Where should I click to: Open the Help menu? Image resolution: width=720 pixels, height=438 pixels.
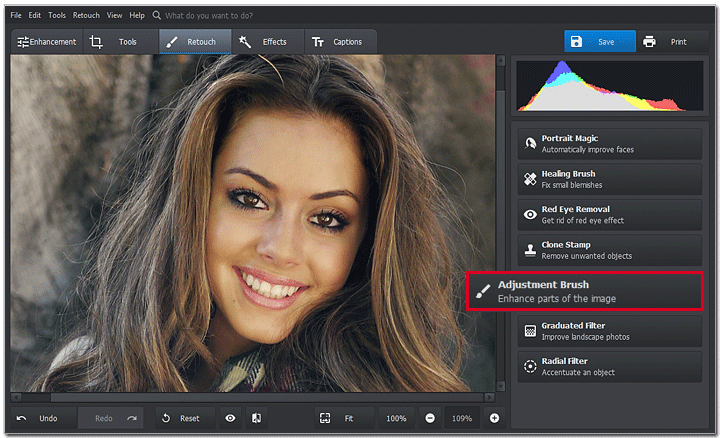point(137,15)
